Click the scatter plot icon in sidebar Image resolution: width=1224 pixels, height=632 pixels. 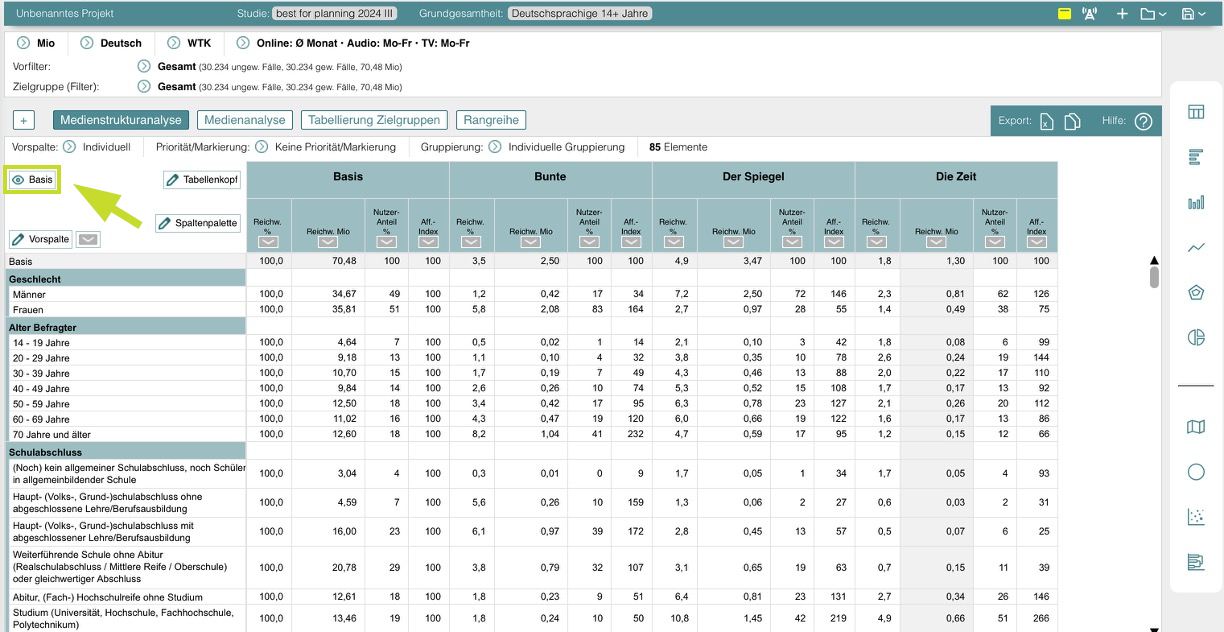(x=1196, y=517)
